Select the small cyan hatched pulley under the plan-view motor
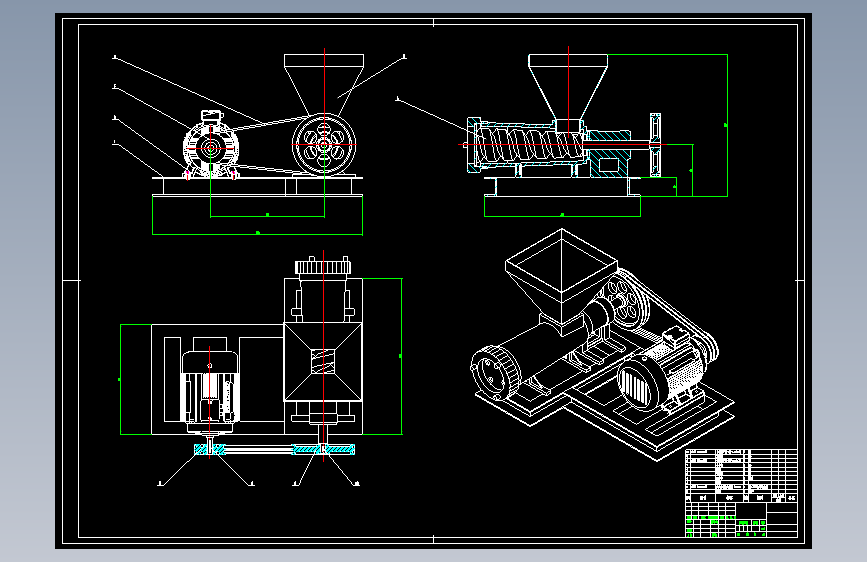Viewport: 867px width, 562px height. point(210,450)
